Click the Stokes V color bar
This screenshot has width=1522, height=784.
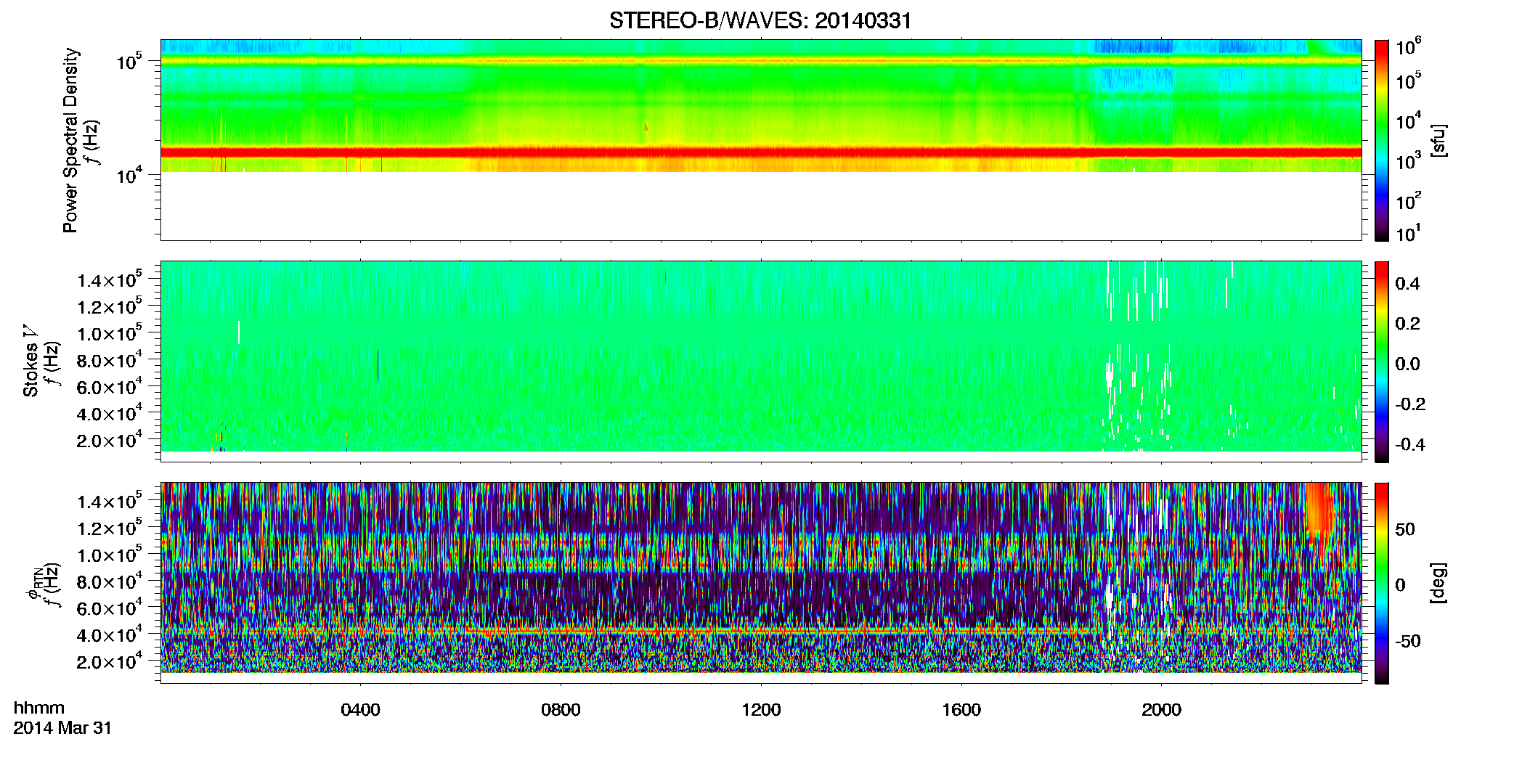(x=1382, y=362)
